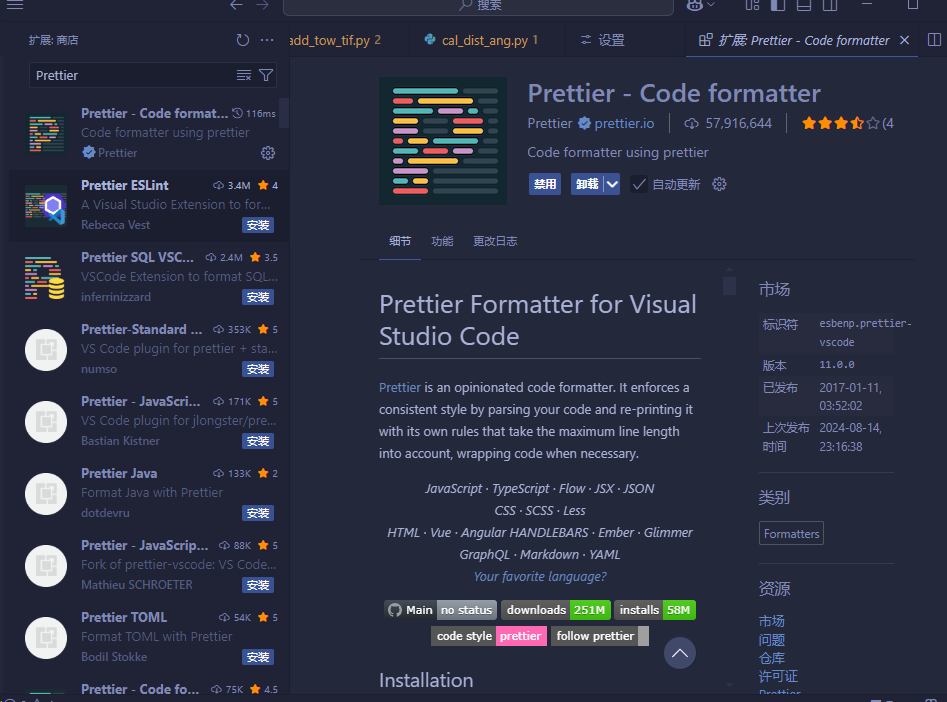Viewport: 947px width, 702px height.
Task: Click the title bar search command center
Action: pos(478,6)
